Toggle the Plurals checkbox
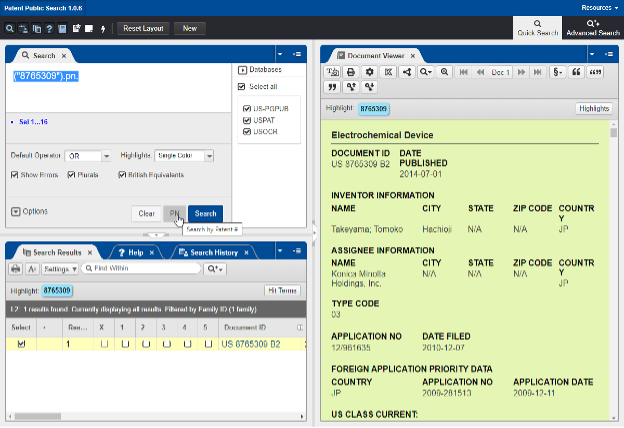The width and height of the screenshot is (624, 428). click(x=72, y=175)
